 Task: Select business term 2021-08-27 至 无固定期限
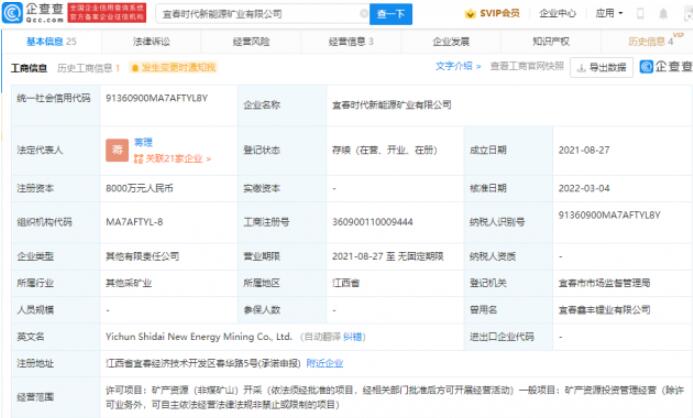pyautogui.click(x=388, y=256)
